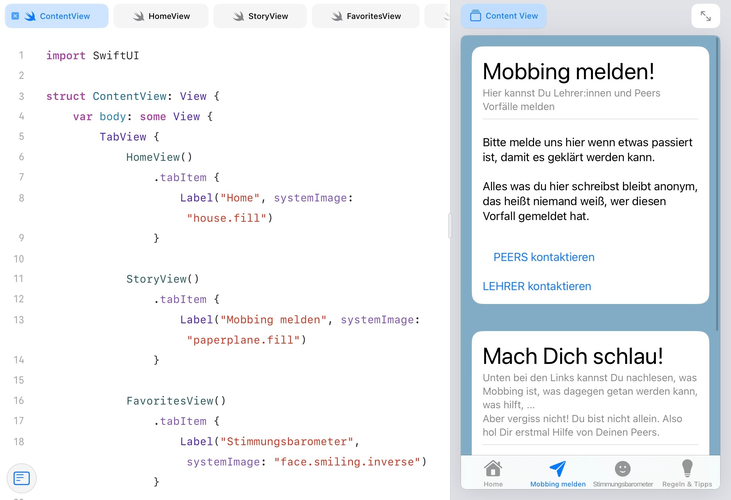
Task: Click the preview's vertical scrollbar
Action: pos(717,184)
